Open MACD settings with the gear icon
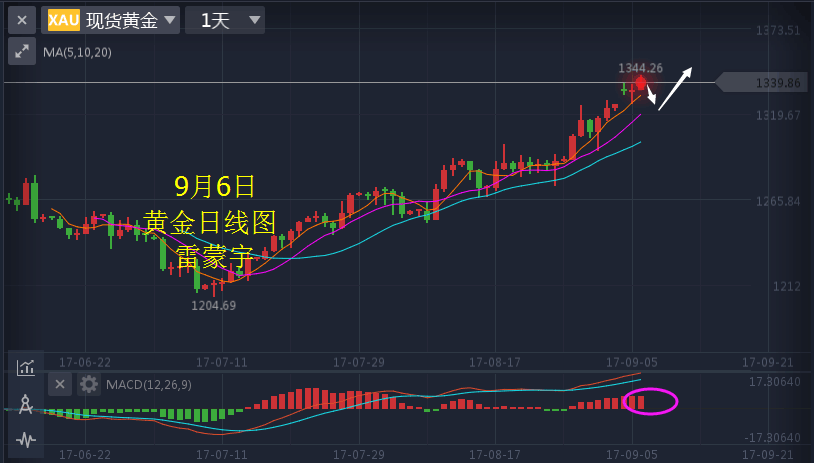The width and height of the screenshot is (814, 463). (x=90, y=385)
